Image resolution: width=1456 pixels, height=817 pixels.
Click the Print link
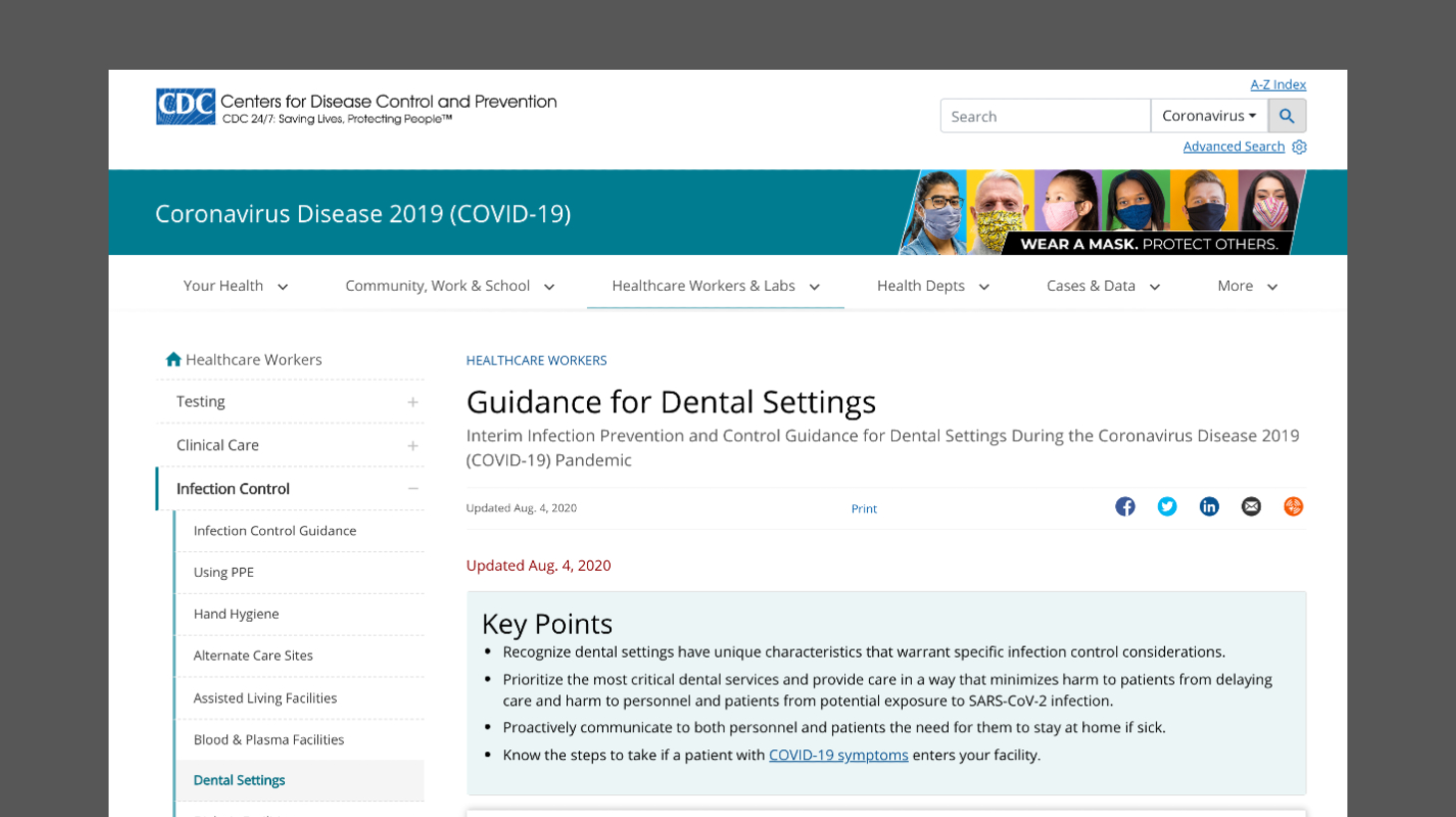[863, 508]
